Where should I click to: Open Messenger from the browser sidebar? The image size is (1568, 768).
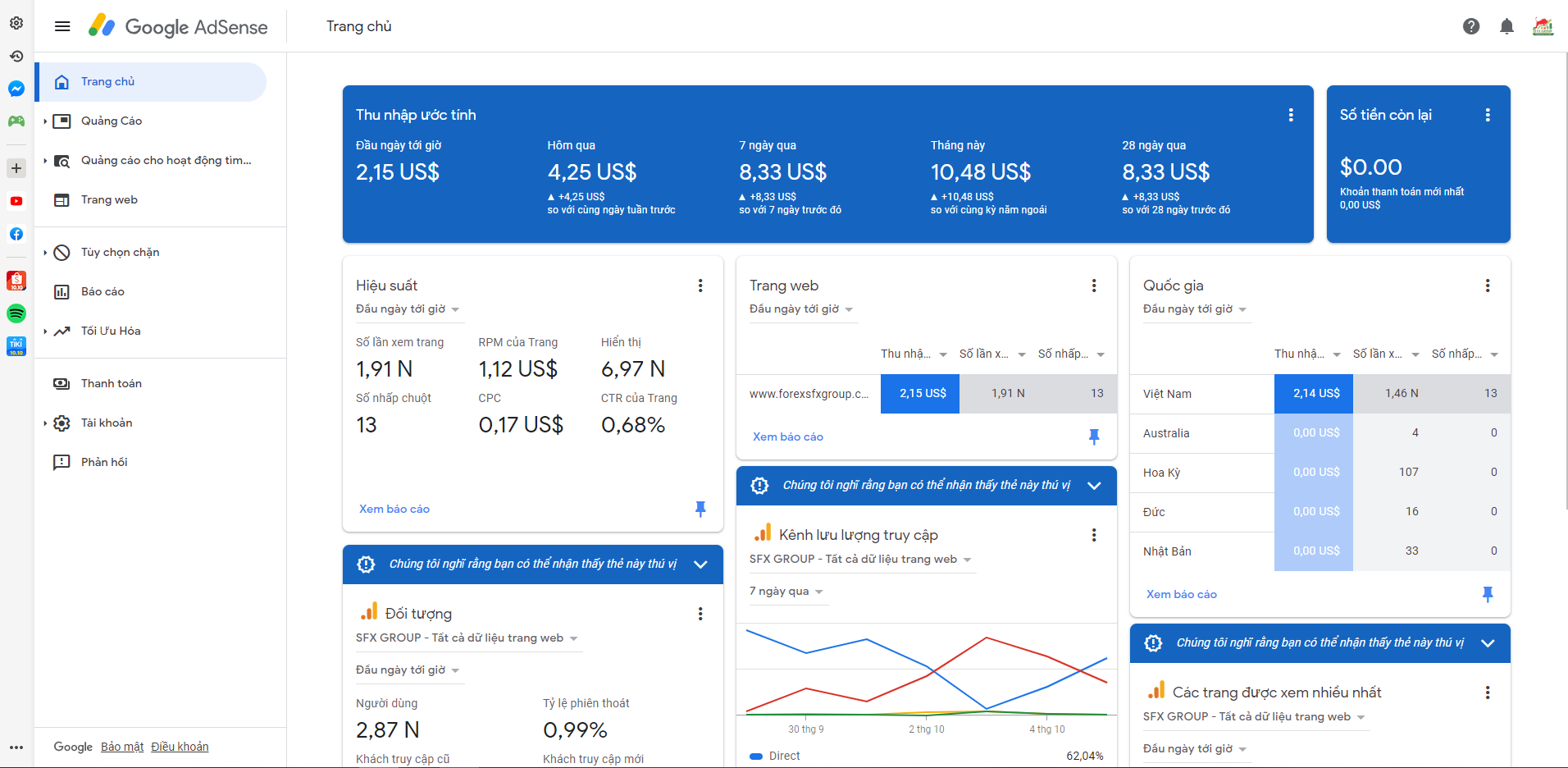(x=16, y=89)
